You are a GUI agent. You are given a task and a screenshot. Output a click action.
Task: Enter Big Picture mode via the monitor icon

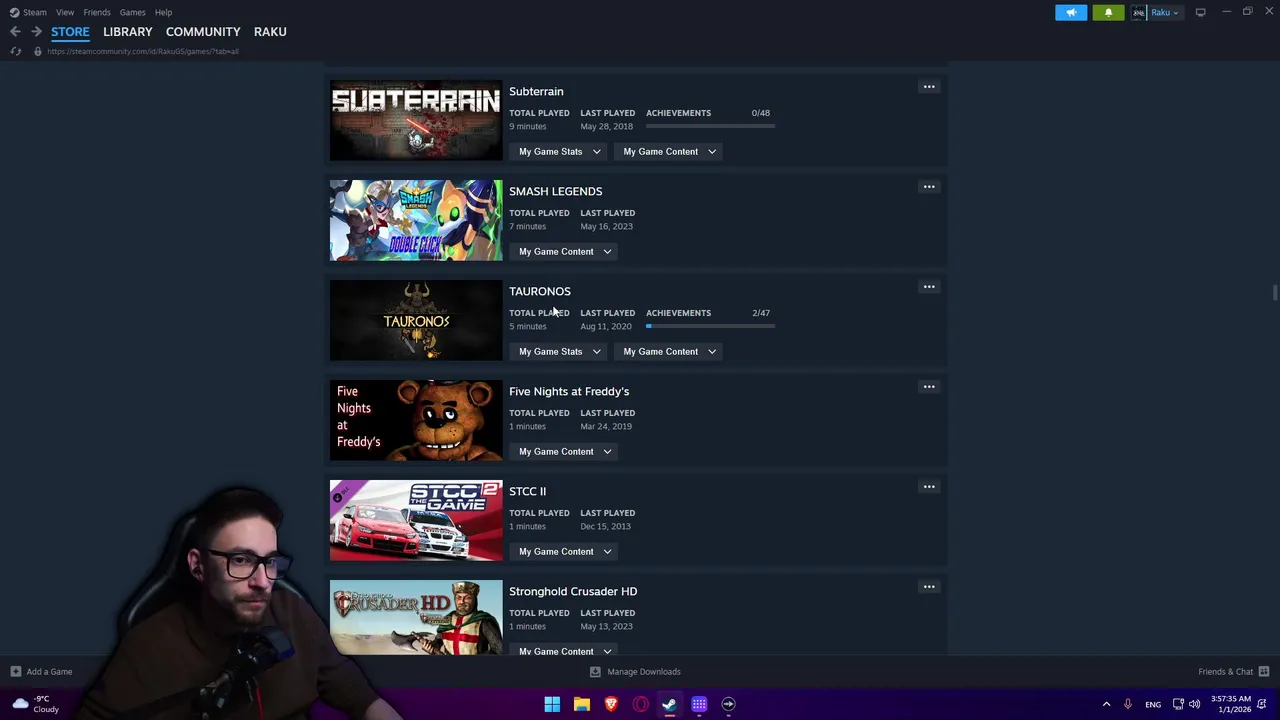tap(1200, 12)
